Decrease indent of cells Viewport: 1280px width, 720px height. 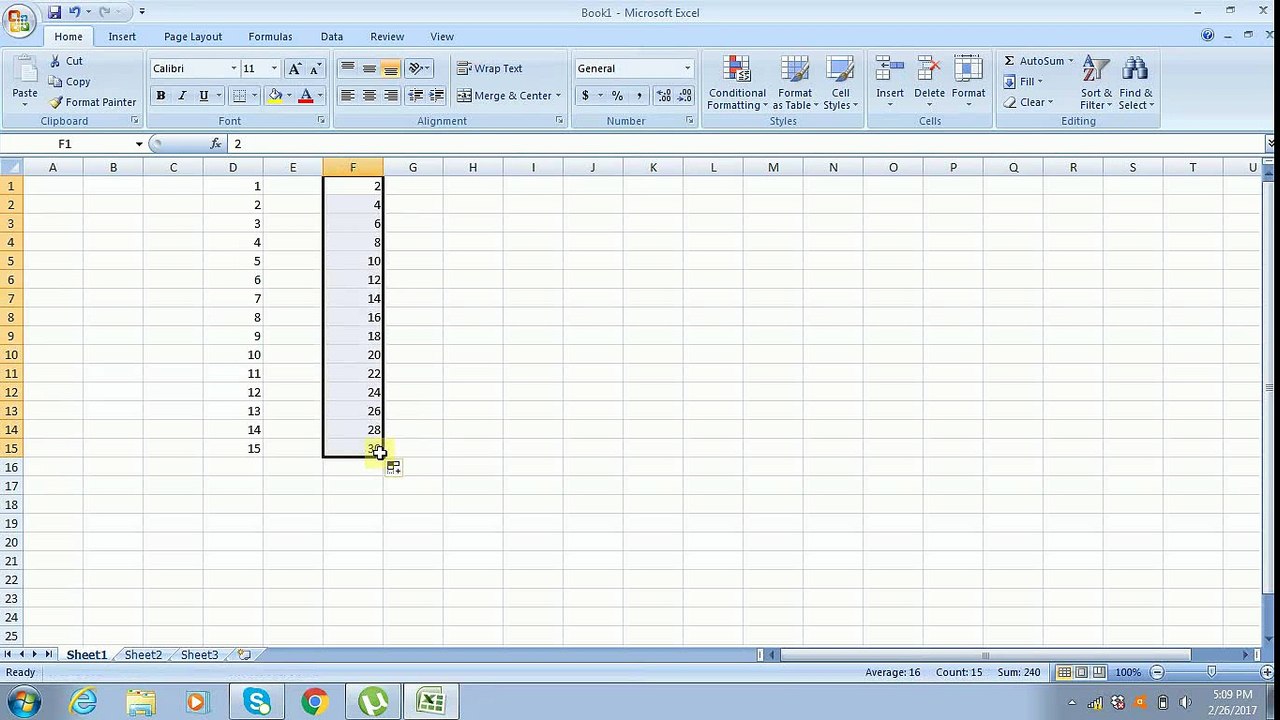click(x=415, y=95)
